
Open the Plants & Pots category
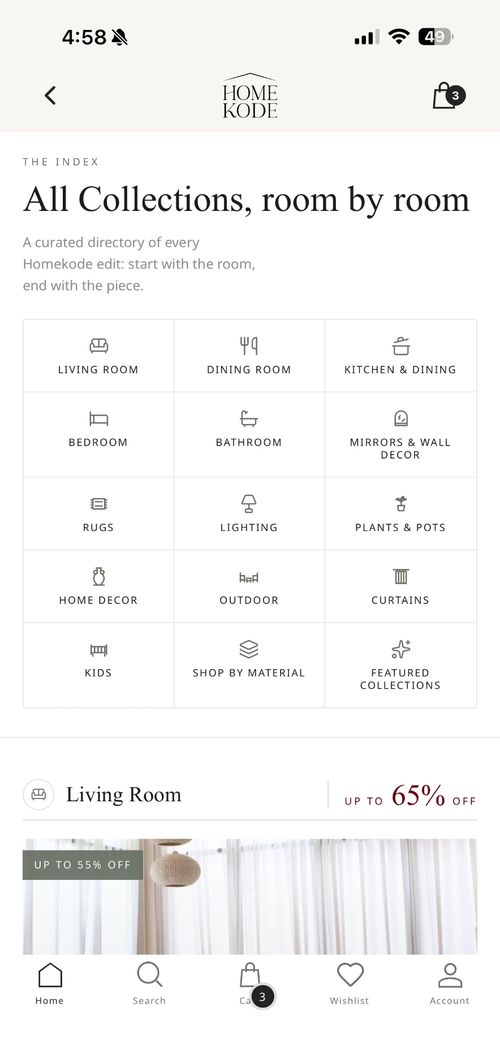coord(400,514)
